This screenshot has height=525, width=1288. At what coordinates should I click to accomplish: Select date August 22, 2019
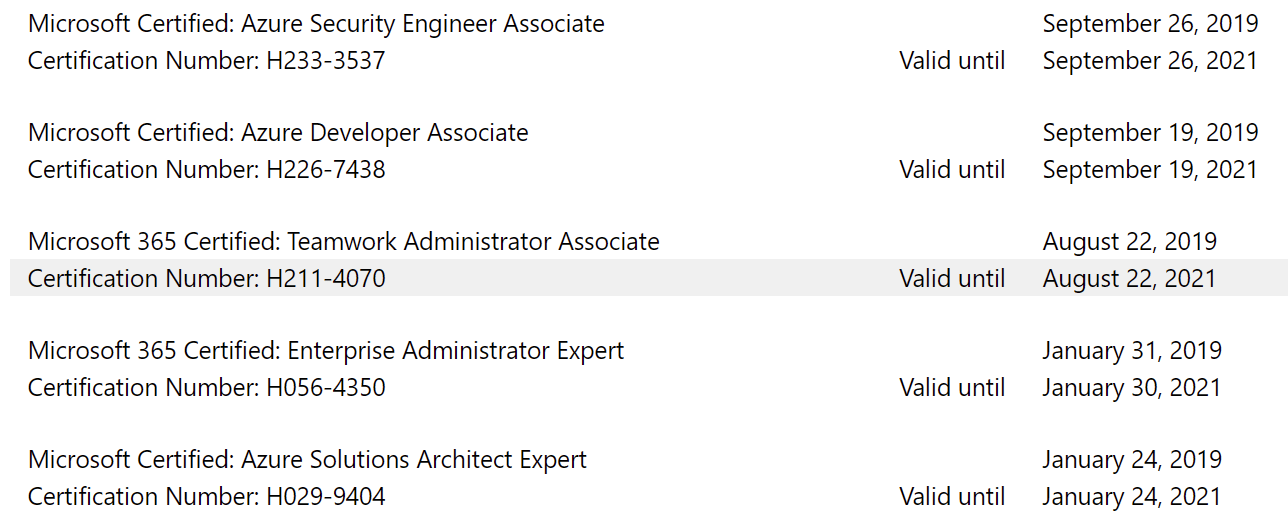pyautogui.click(x=1130, y=242)
